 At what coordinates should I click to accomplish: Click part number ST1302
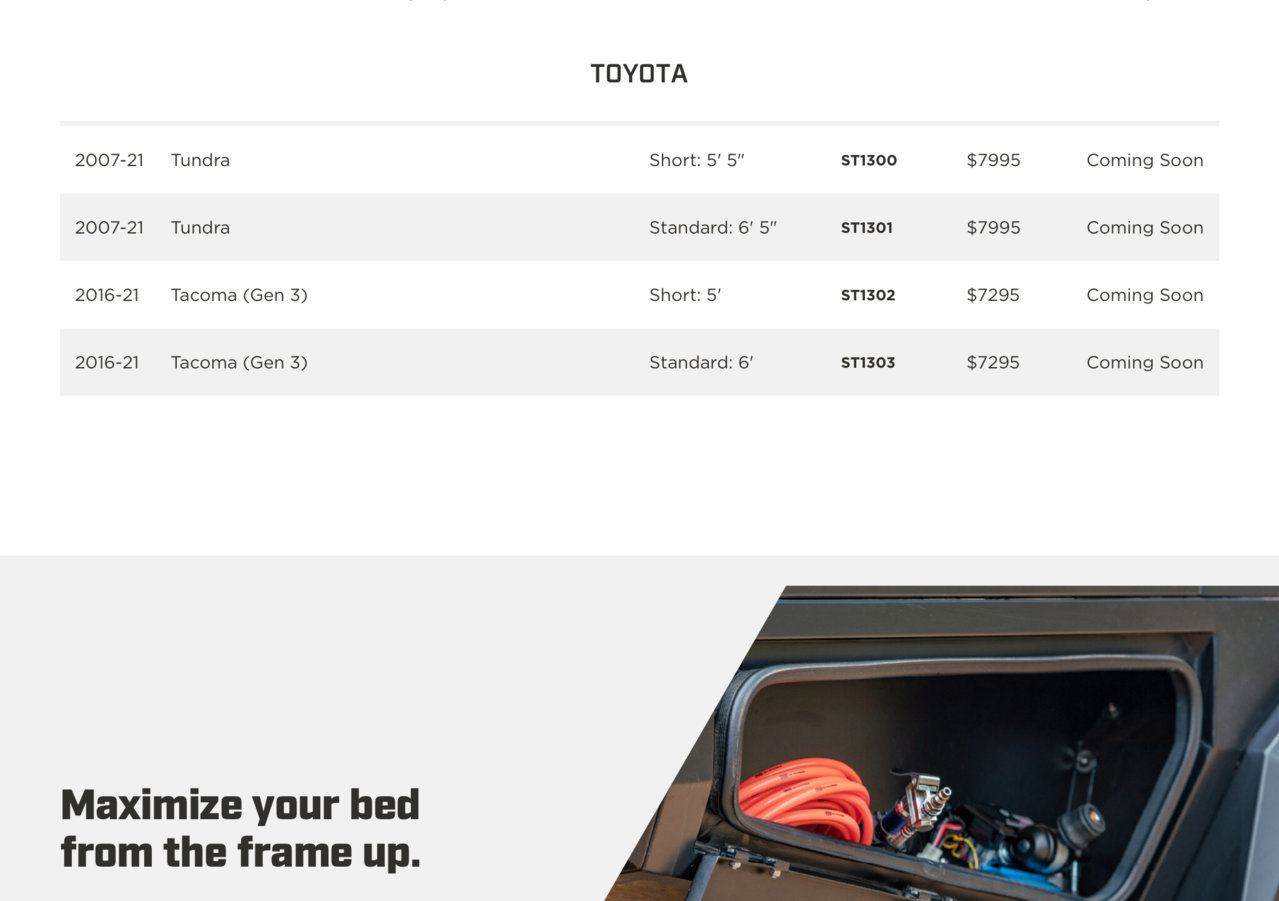[x=868, y=295]
